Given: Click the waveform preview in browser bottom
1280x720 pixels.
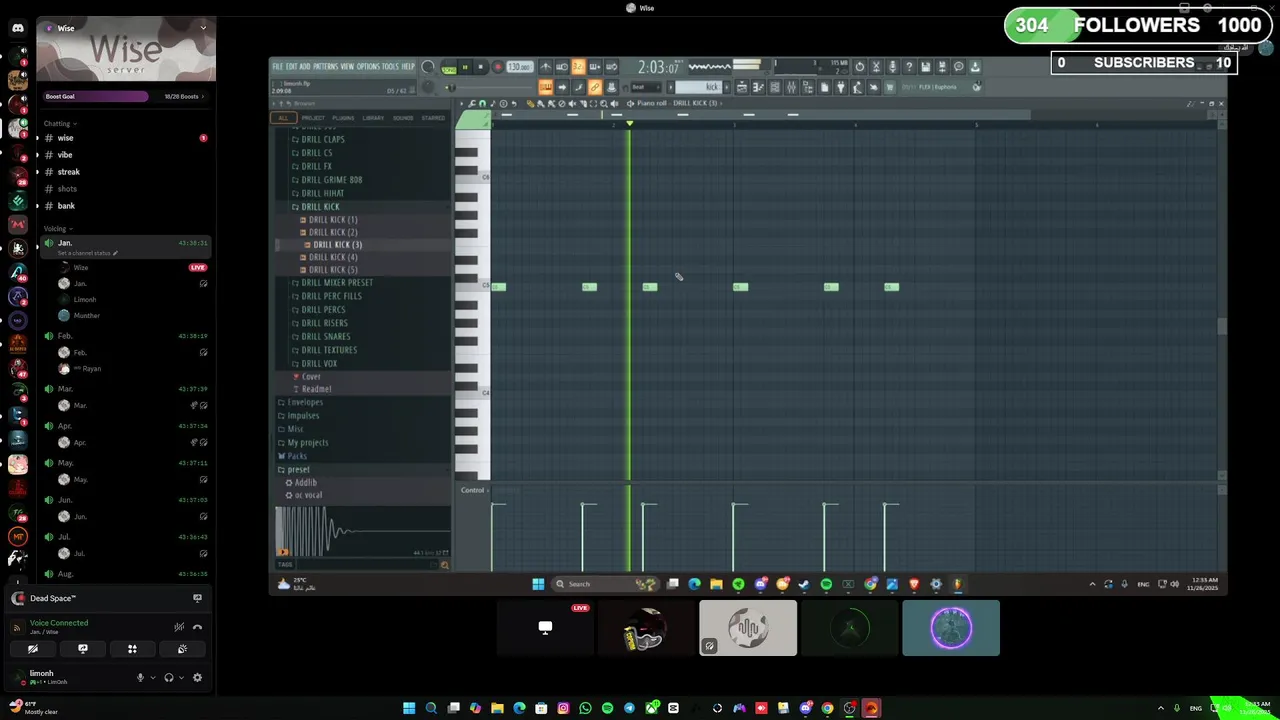Looking at the screenshot, I should [363, 532].
